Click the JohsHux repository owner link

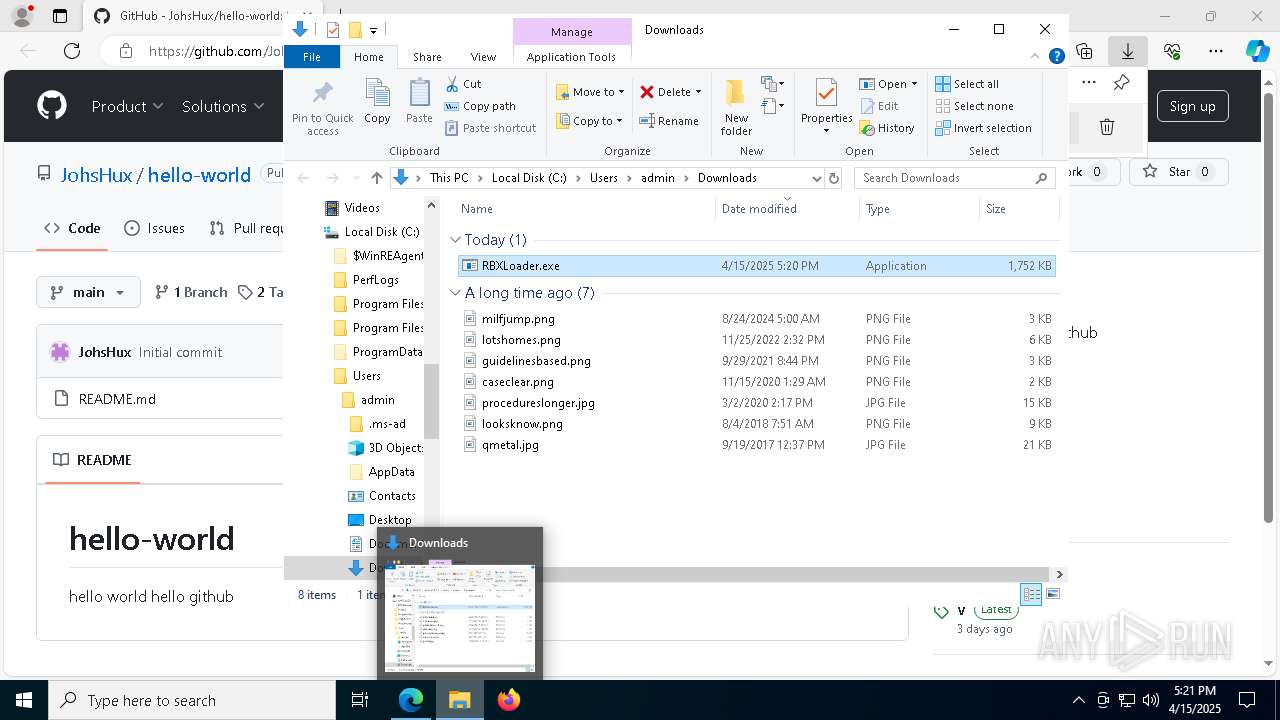pos(96,175)
